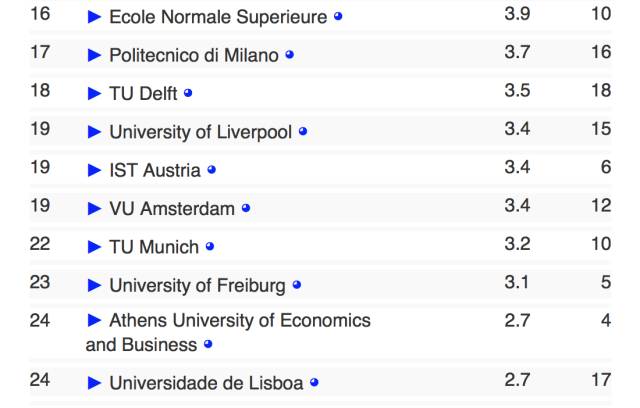
Task: Open chart icon for University of Freiburg
Action: (x=297, y=285)
